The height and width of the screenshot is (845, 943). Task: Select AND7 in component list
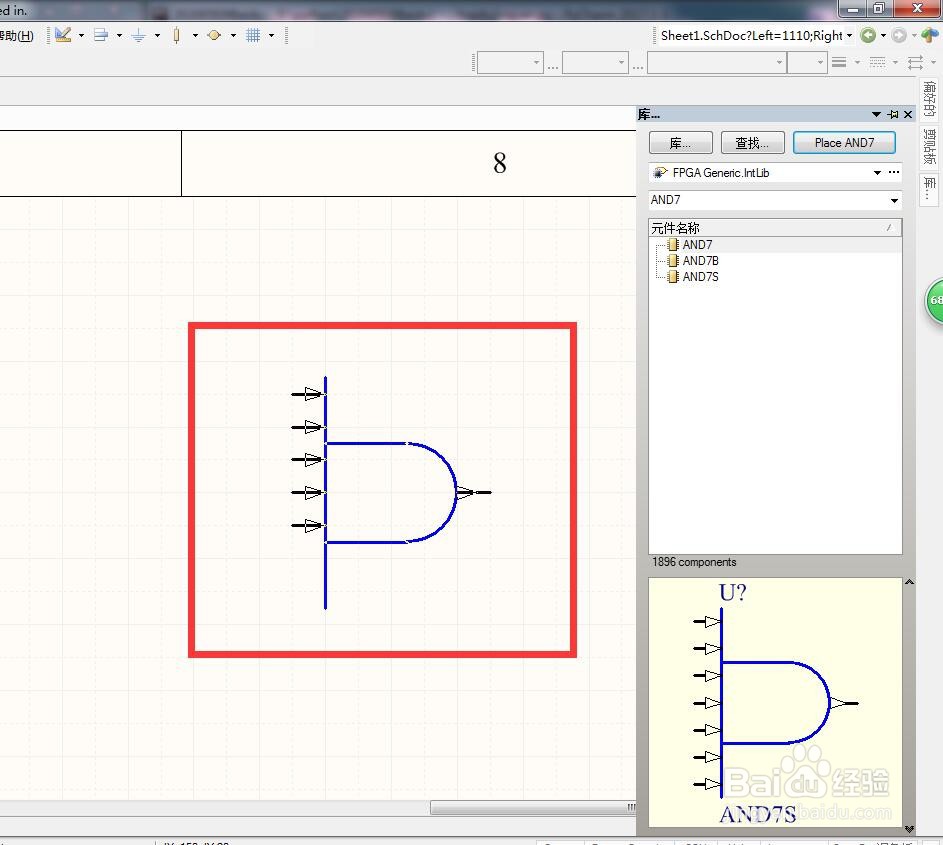[697, 245]
